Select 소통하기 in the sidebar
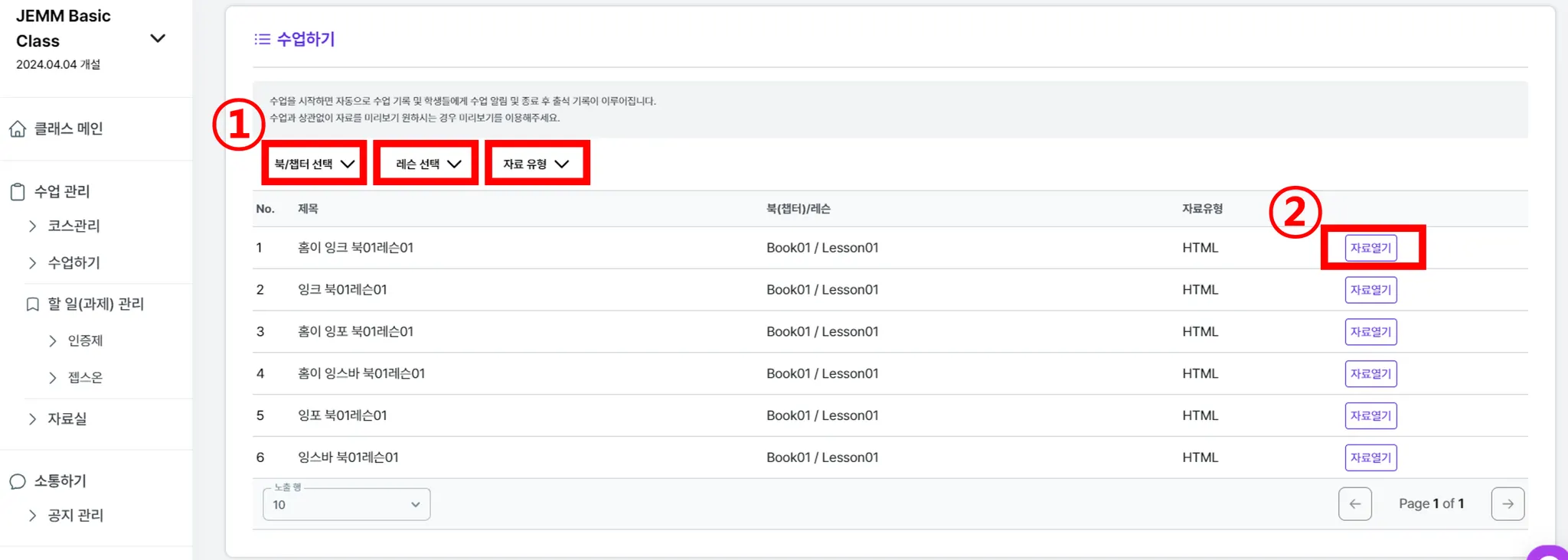Screen dimensions: 1568x560 tap(60, 481)
